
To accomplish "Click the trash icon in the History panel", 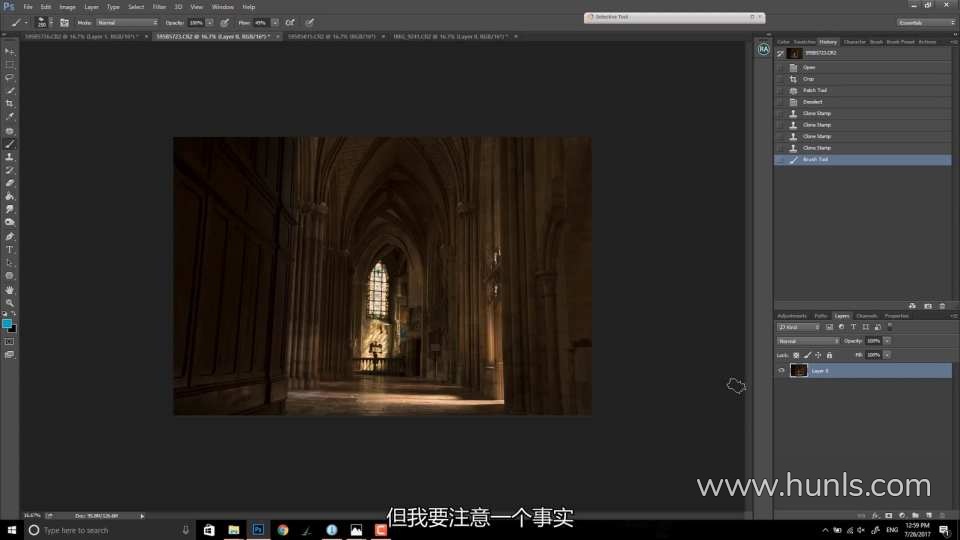I will [x=942, y=305].
